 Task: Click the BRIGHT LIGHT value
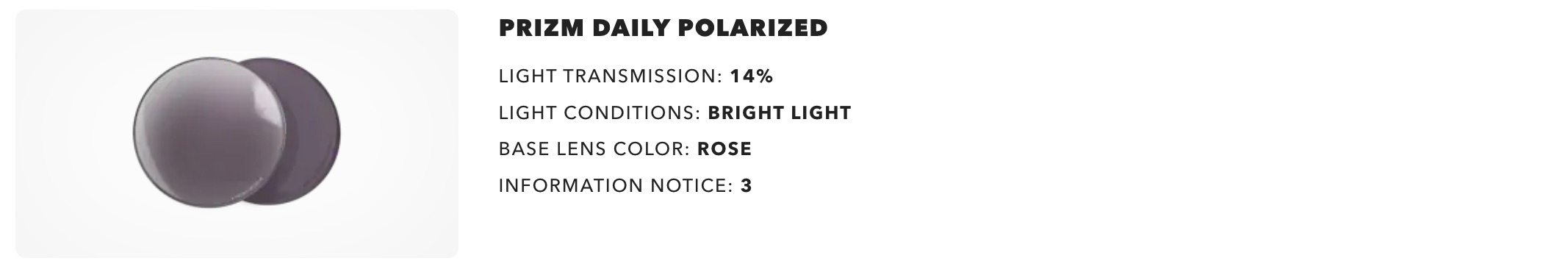tap(780, 113)
